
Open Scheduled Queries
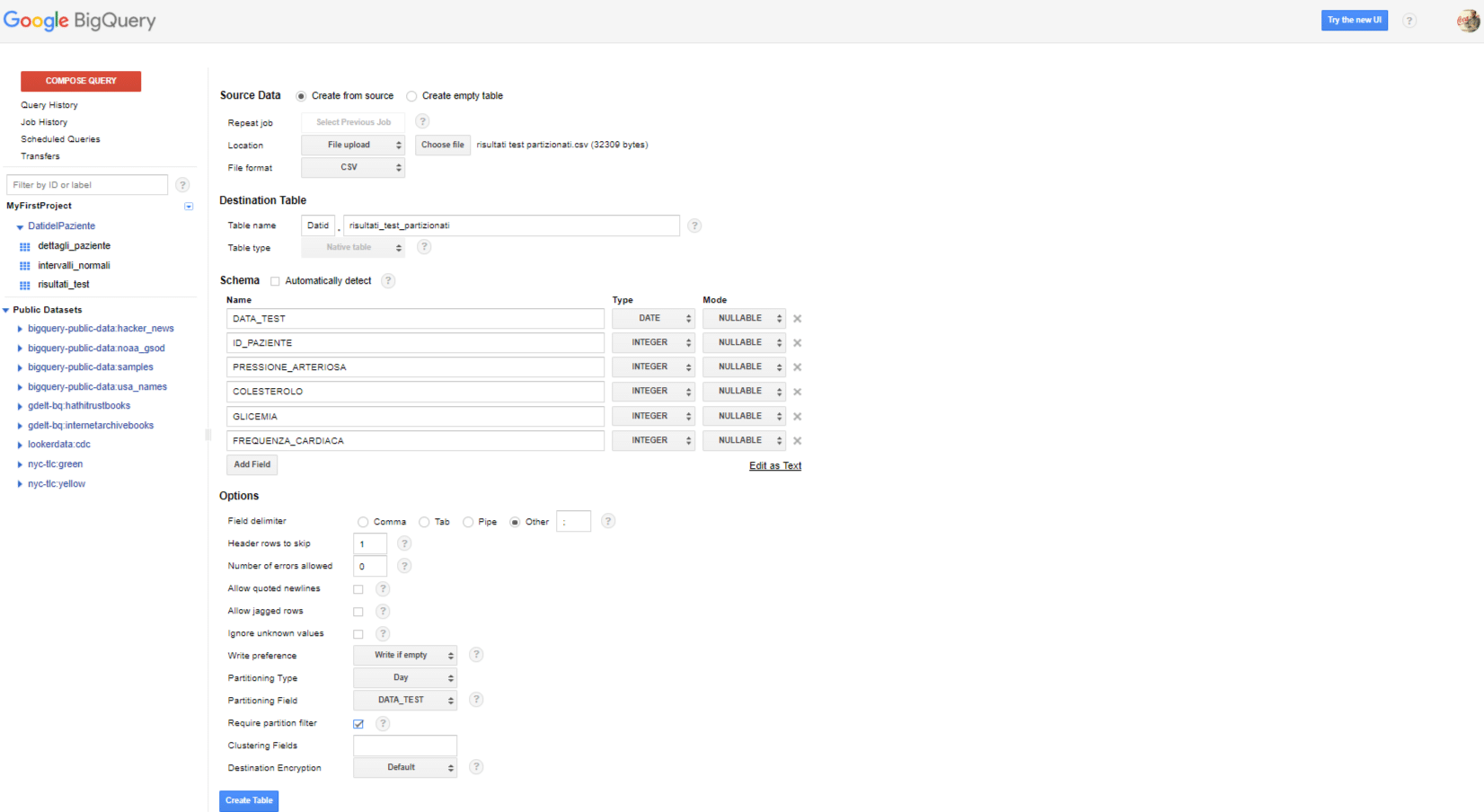point(60,139)
